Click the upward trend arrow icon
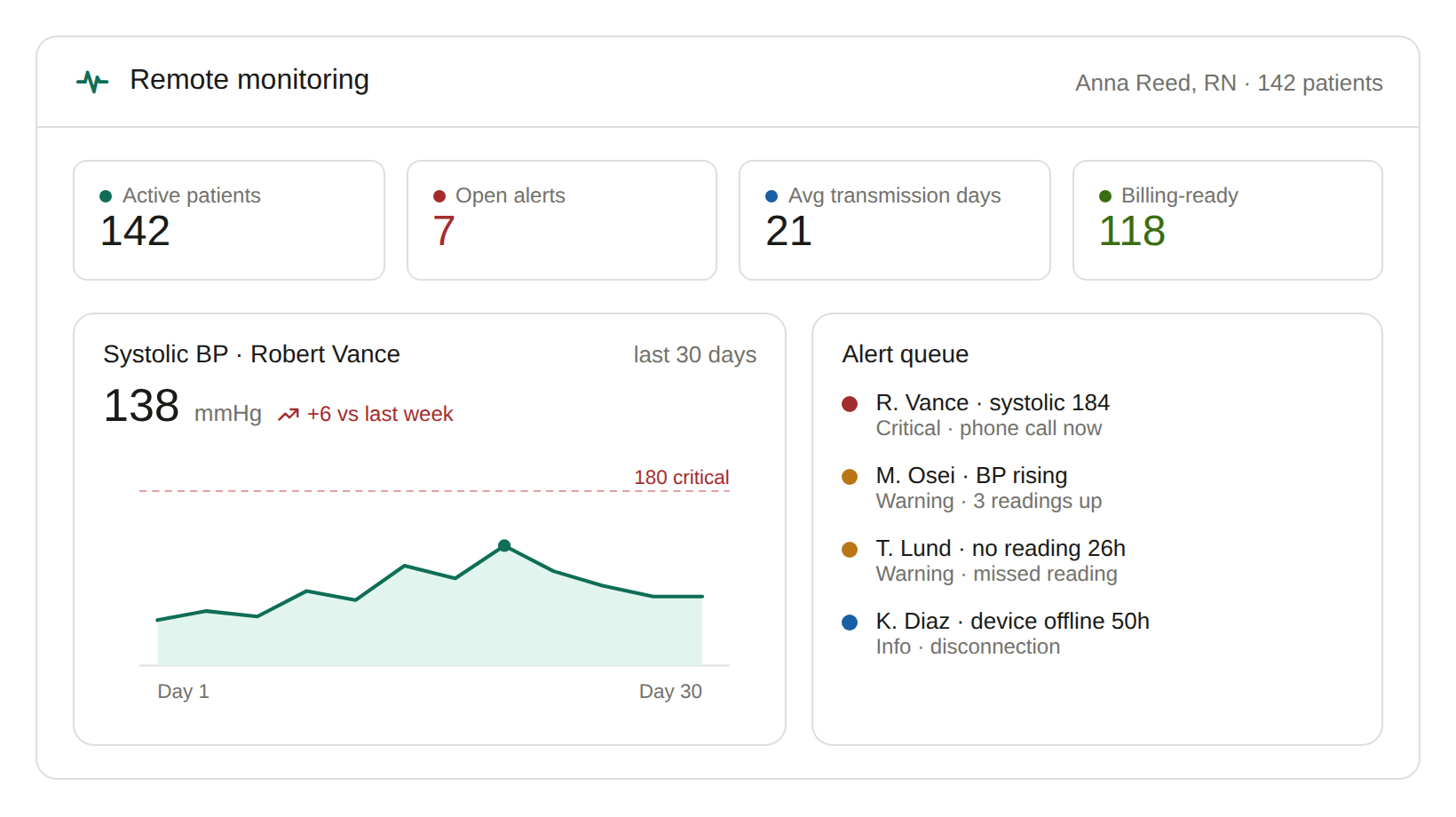Screen dimensions: 1456x817 pos(289,415)
